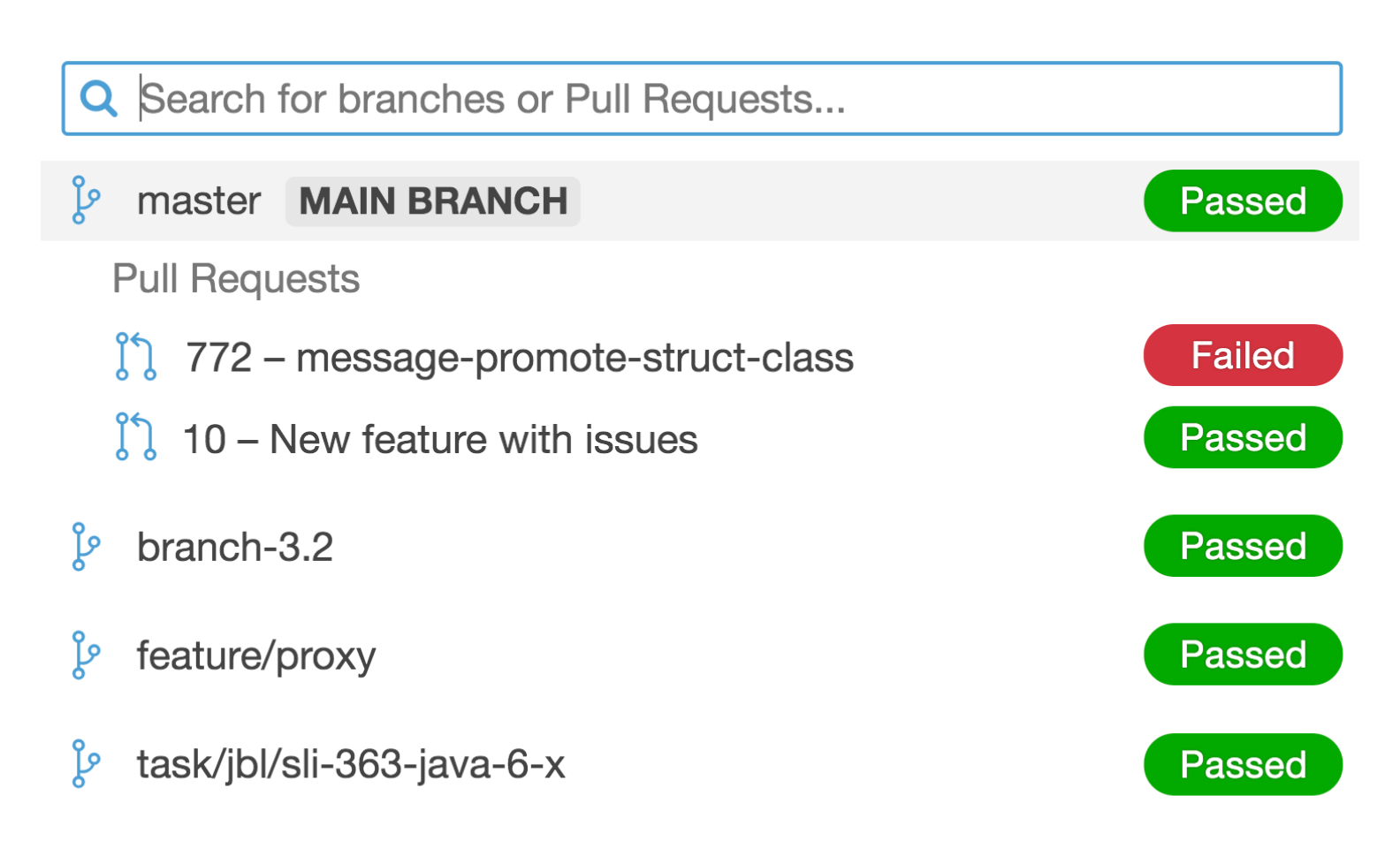This screenshot has height=848, width=1400.
Task: Click the MAIN BRANCH label badge
Action: [x=432, y=201]
